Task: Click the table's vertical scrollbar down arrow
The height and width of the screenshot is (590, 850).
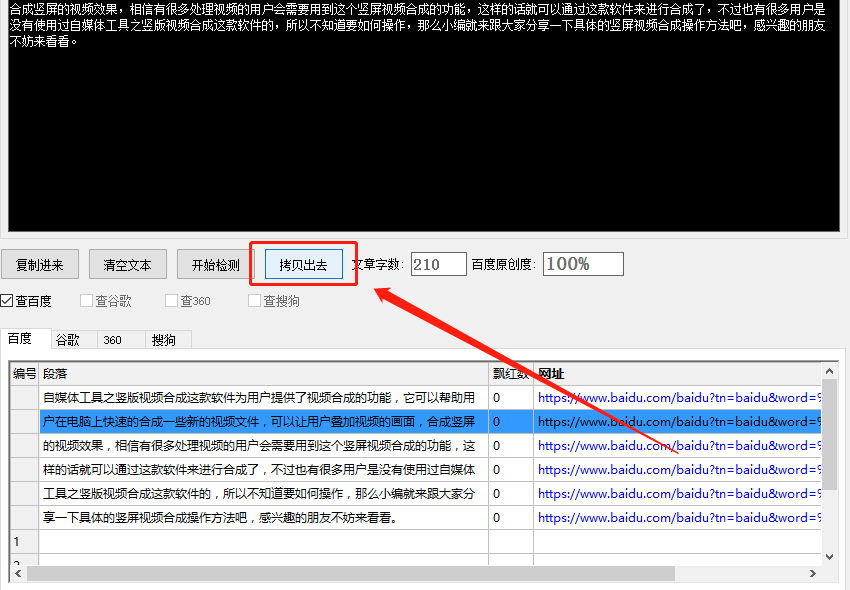Action: (829, 556)
